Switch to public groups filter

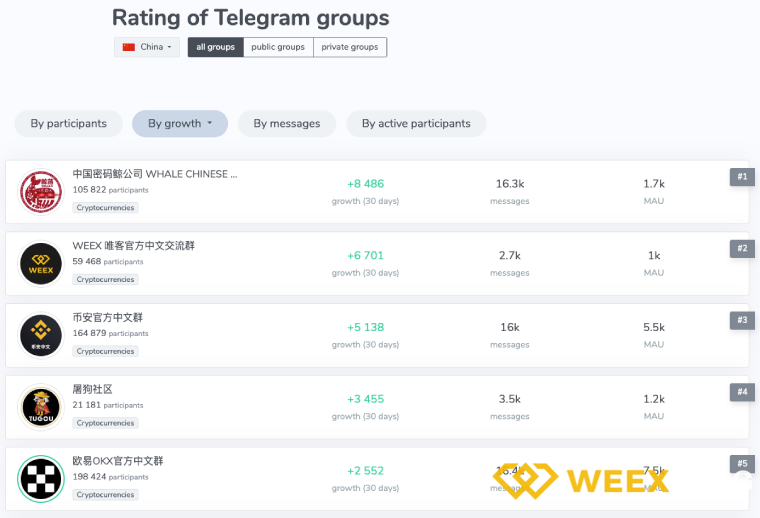(x=278, y=47)
